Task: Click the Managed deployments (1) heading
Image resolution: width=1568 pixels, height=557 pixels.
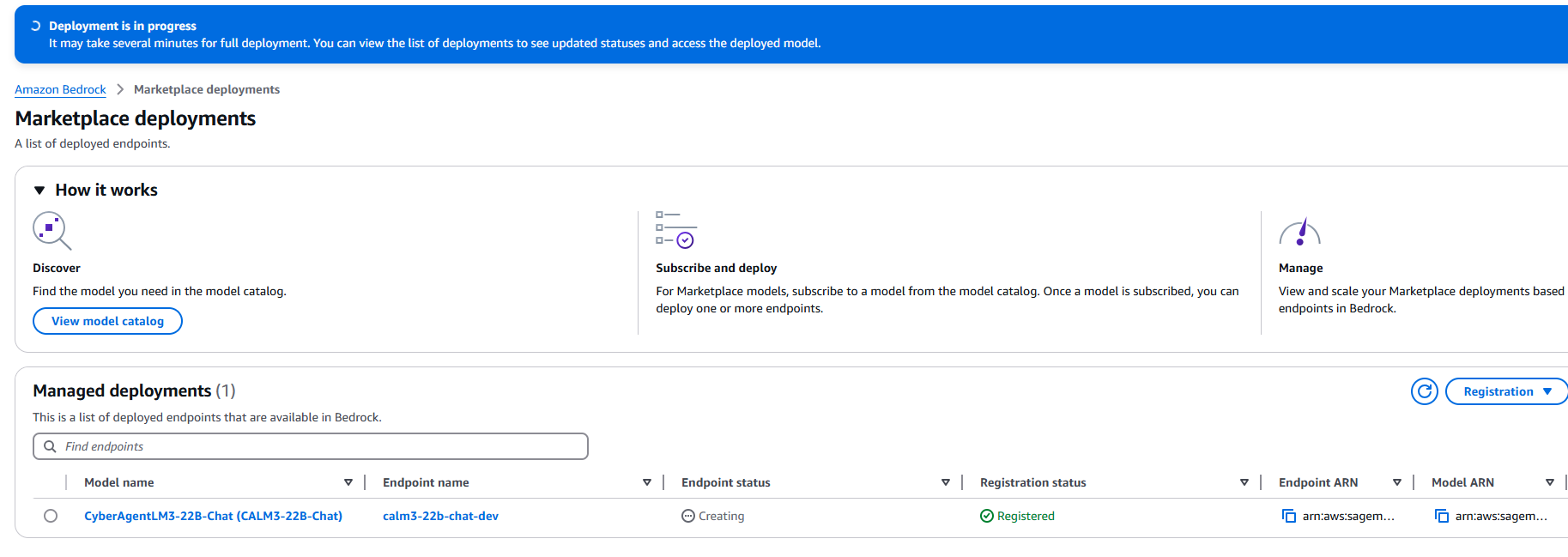Action: click(x=134, y=391)
